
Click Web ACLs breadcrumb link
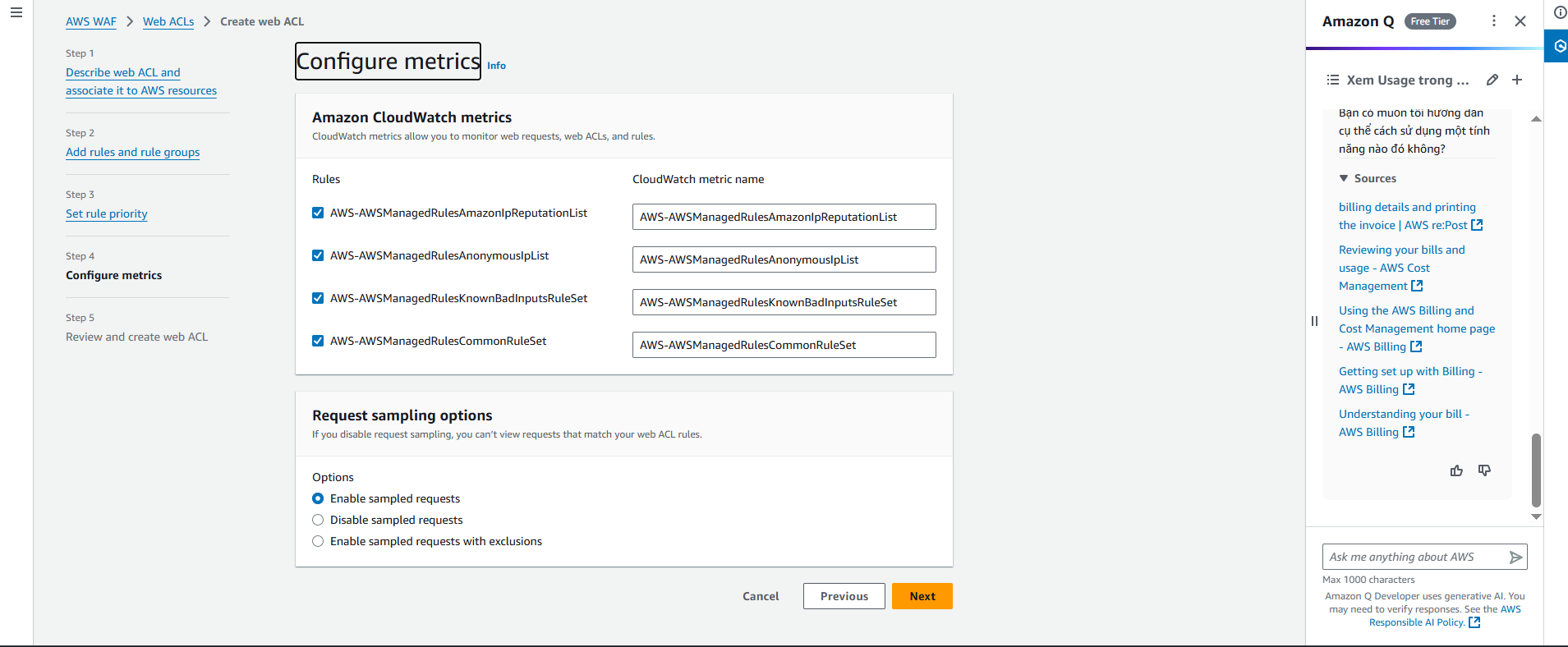click(168, 21)
